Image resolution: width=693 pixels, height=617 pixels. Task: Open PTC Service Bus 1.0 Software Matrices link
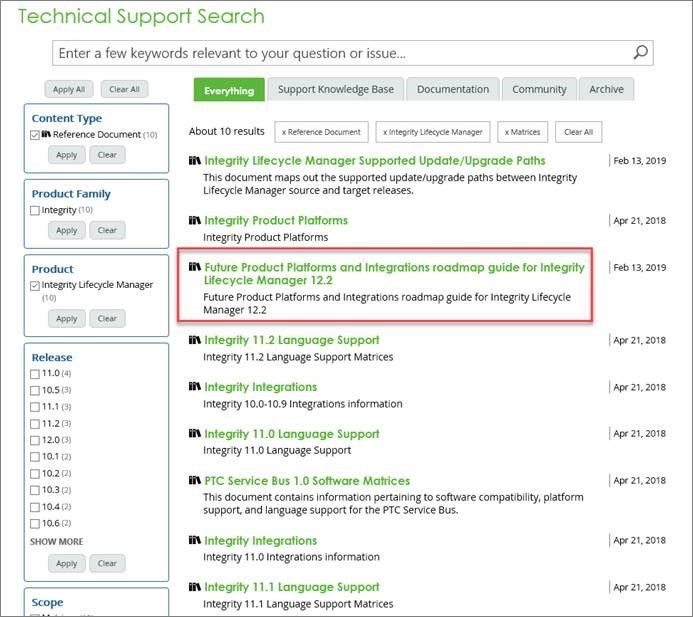coord(307,481)
